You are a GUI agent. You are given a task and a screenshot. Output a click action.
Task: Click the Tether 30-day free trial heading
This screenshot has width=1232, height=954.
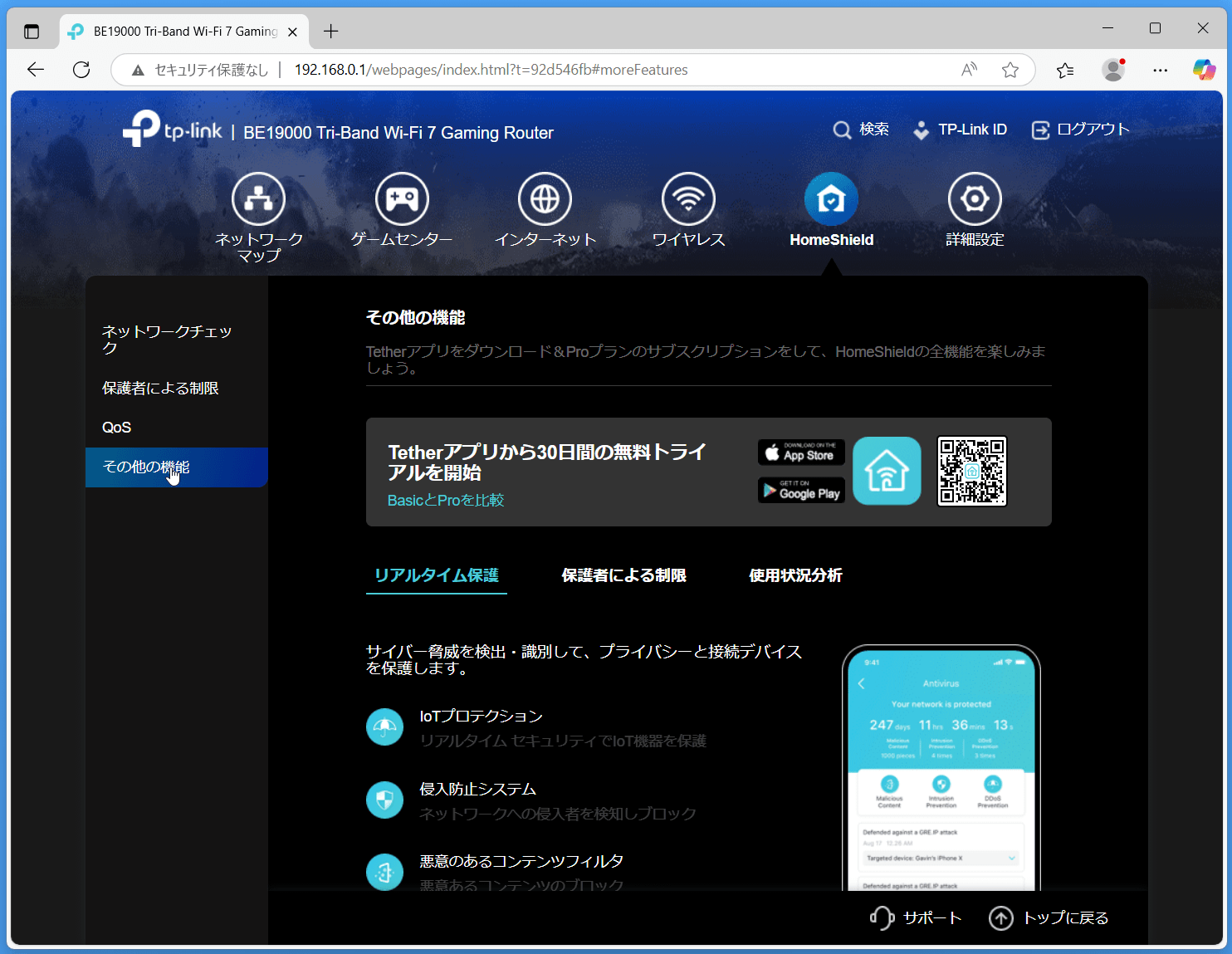(547, 462)
